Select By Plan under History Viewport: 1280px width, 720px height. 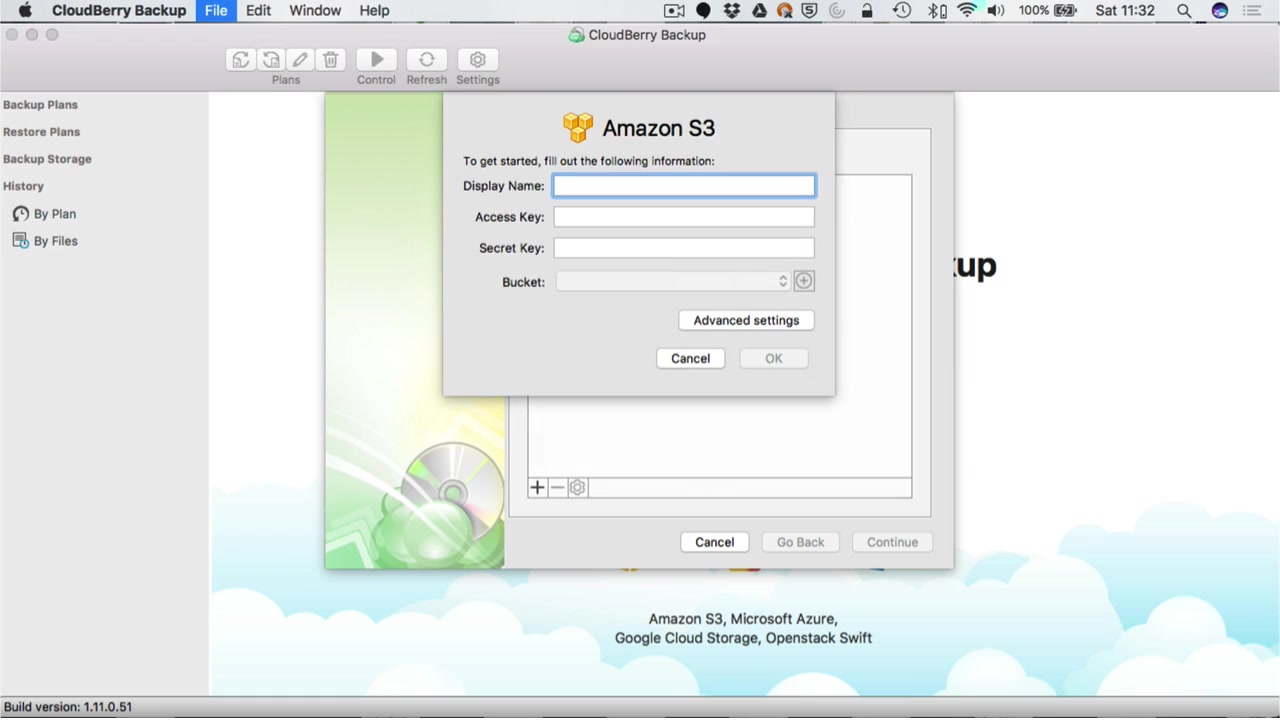click(55, 214)
